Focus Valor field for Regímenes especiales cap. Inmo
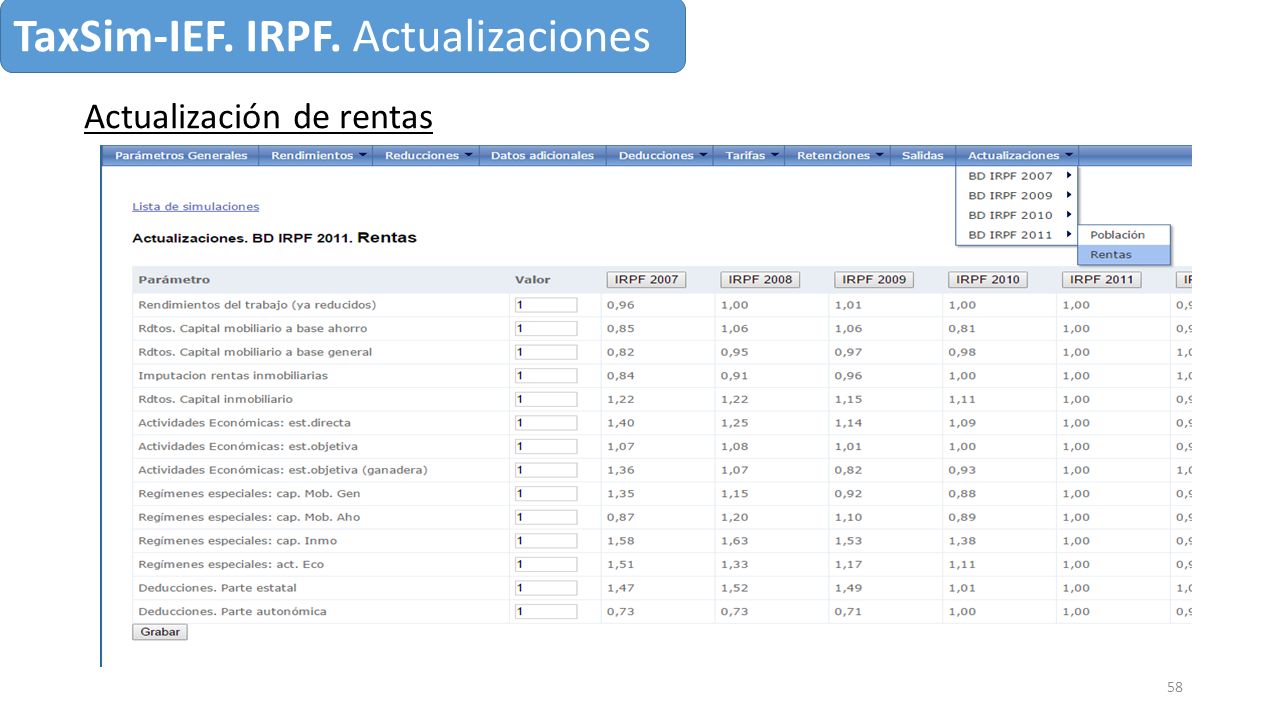This screenshot has height=720, width=1280. 546,541
